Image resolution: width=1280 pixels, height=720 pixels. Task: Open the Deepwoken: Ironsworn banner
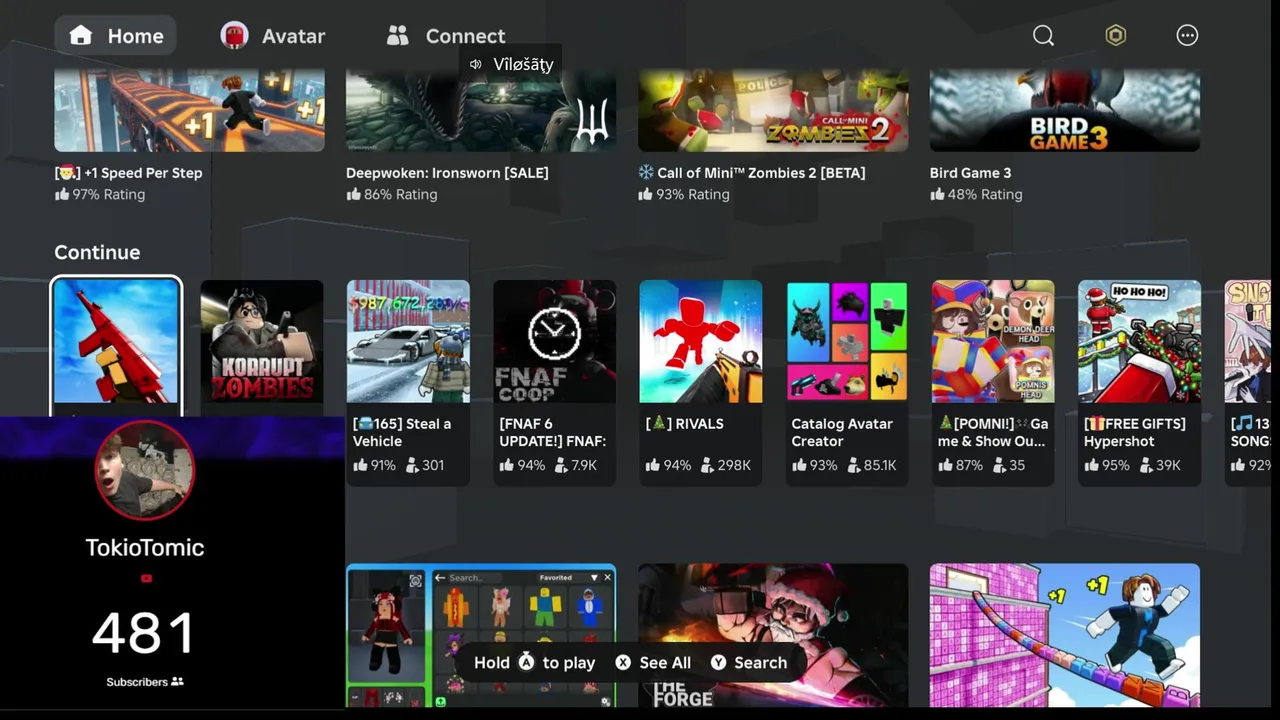481,110
